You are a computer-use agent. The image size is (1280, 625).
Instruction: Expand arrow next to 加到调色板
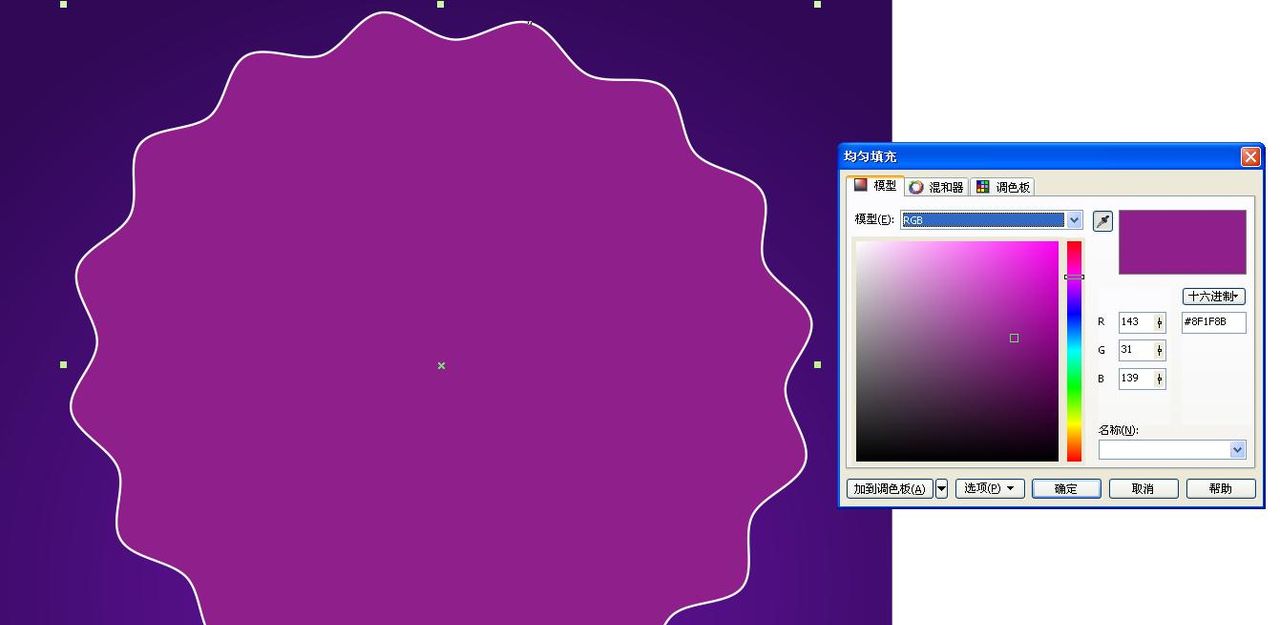(x=941, y=489)
